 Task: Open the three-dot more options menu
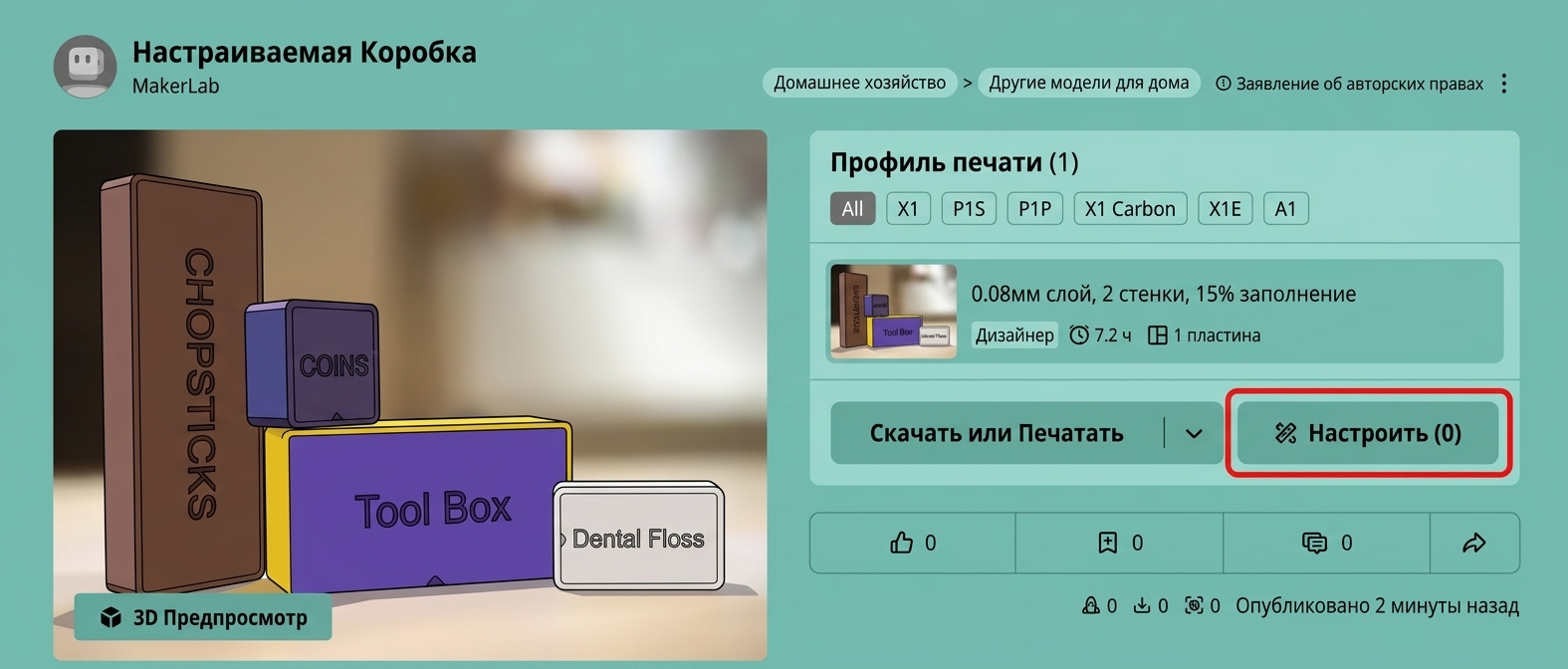point(1504,84)
